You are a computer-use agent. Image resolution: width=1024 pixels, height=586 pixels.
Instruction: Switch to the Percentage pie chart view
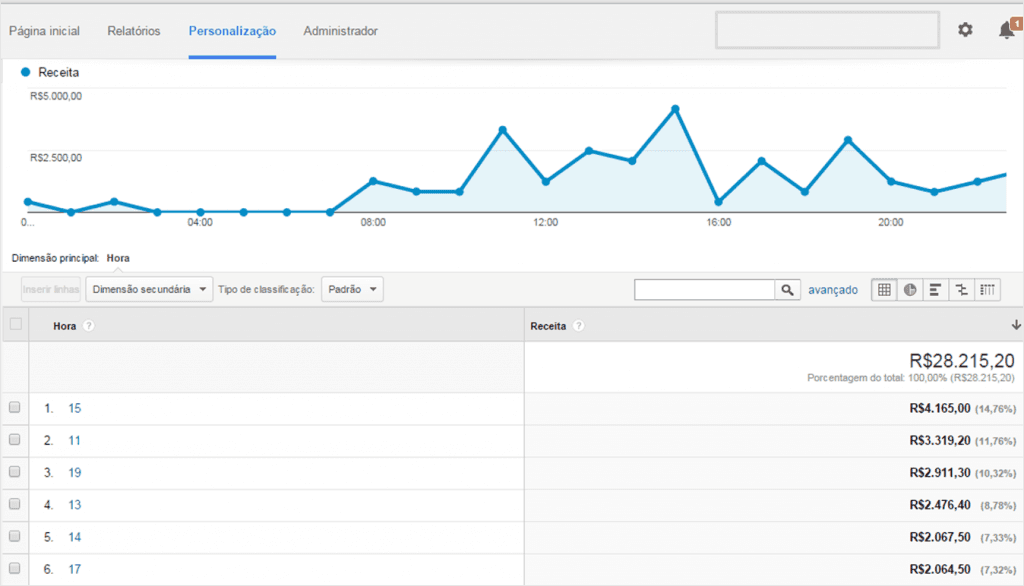910,289
